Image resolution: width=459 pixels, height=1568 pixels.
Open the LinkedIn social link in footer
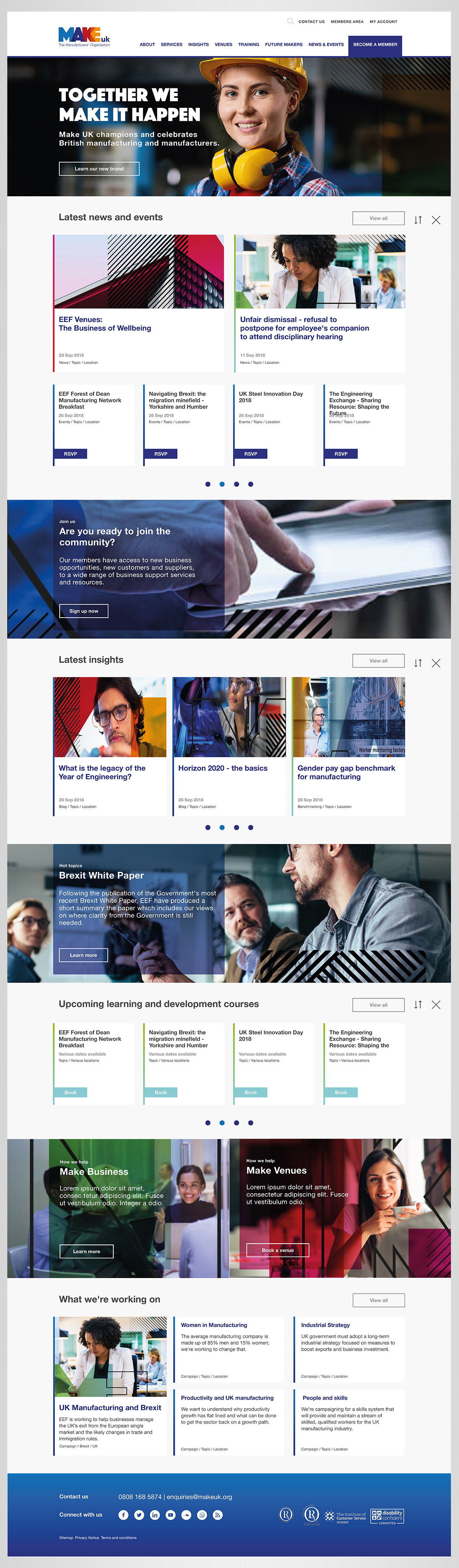[x=155, y=1514]
